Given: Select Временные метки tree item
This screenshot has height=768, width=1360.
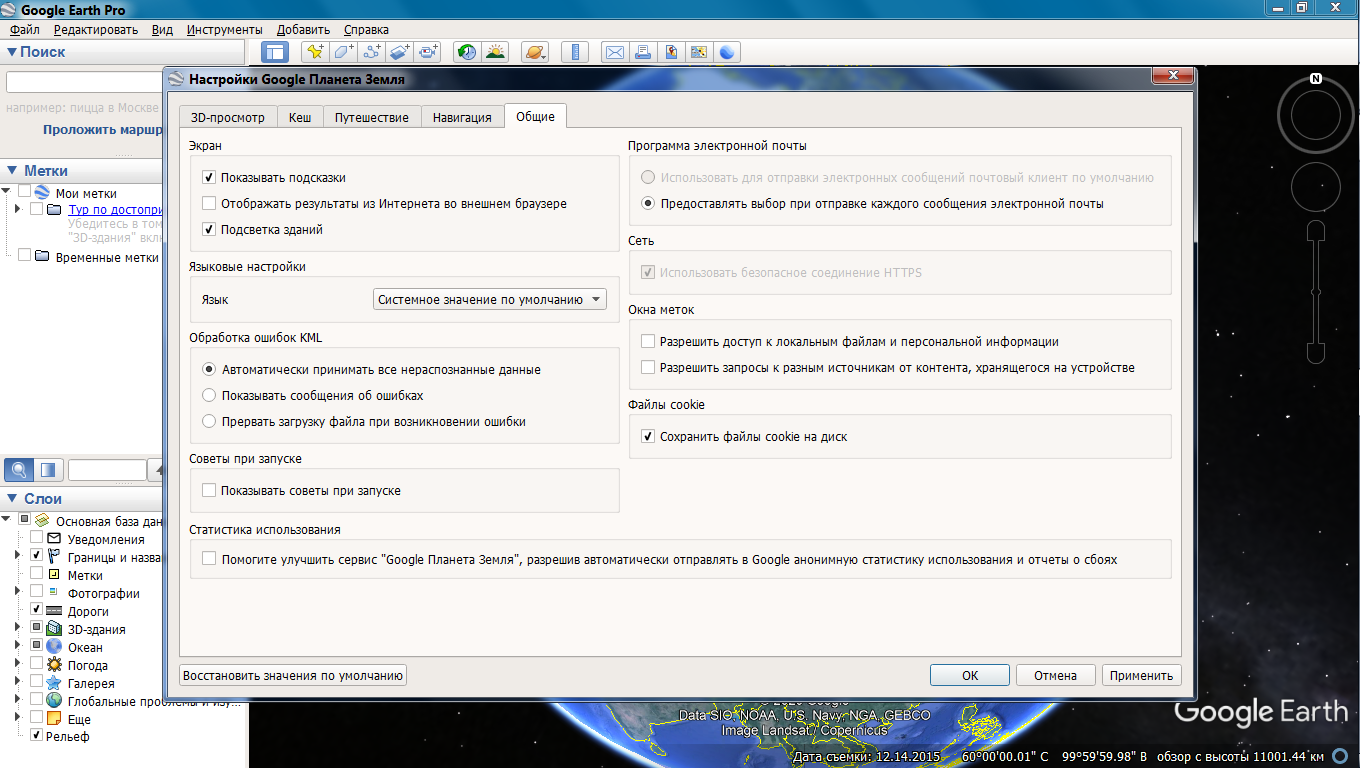Looking at the screenshot, I should click(x=106, y=257).
